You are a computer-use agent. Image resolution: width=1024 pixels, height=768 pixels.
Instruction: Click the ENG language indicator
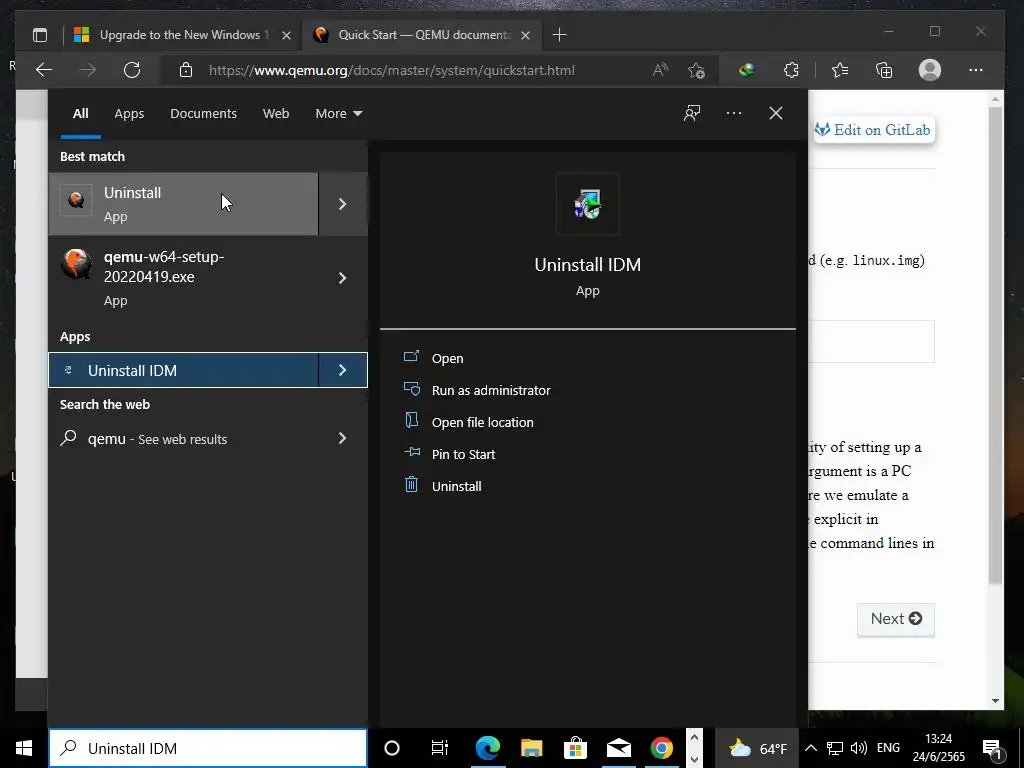[x=888, y=748]
